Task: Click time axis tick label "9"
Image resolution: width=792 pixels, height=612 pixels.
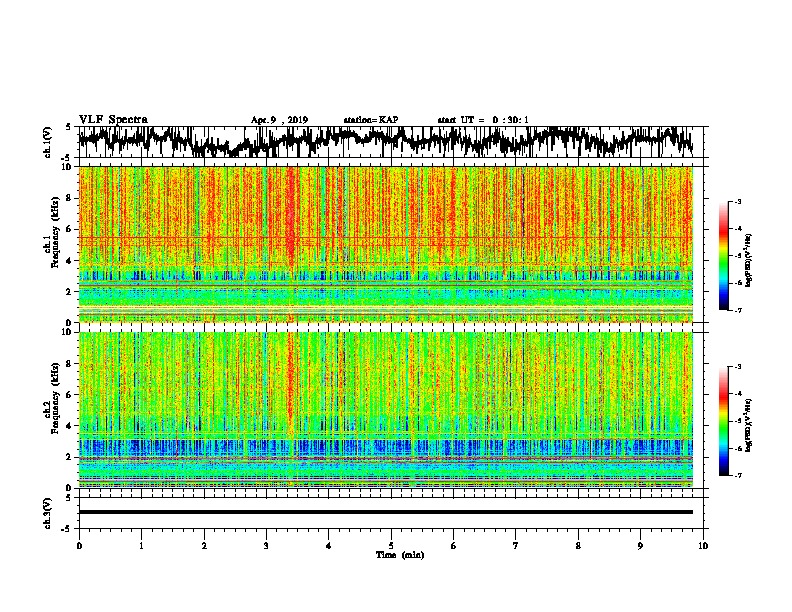Action: pos(640,546)
